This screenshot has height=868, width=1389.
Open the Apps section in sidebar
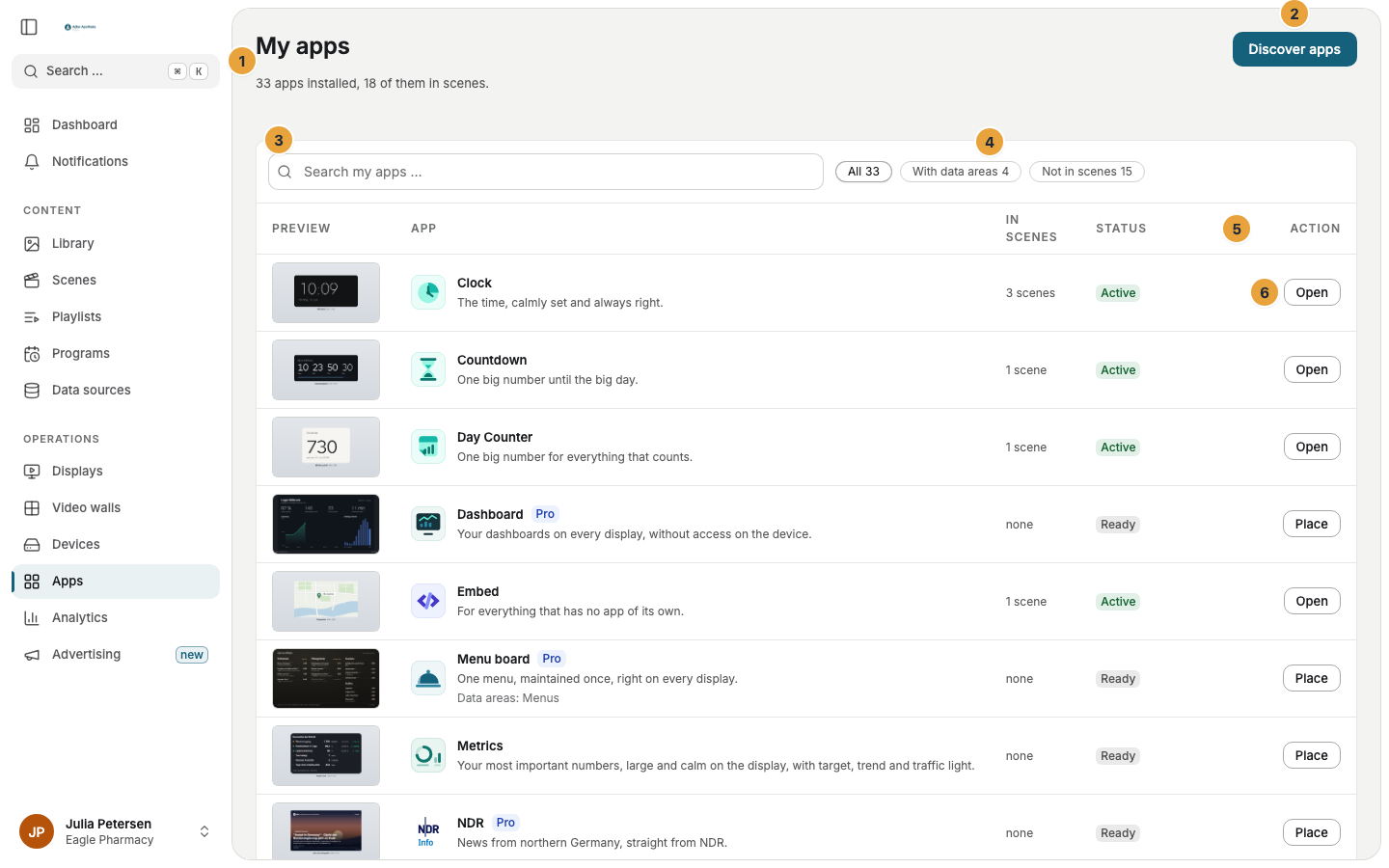pyautogui.click(x=116, y=582)
